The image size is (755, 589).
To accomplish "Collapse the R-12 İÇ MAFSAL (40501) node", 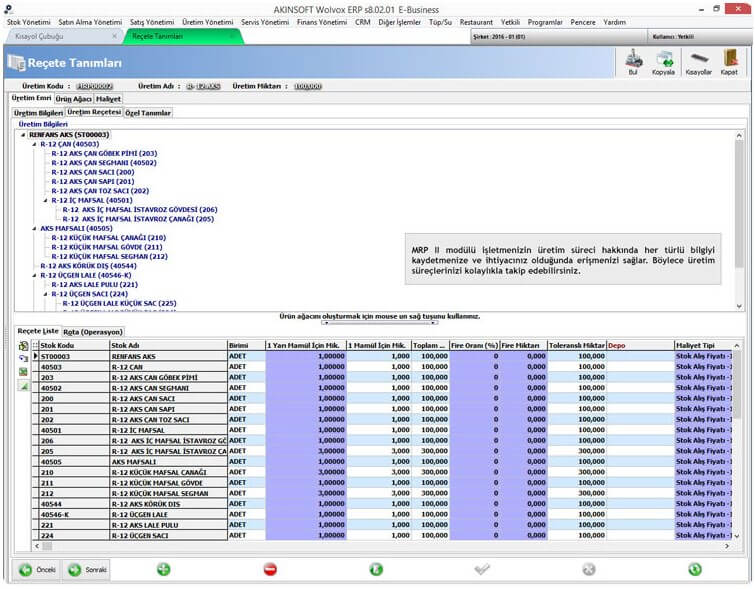I will pos(46,200).
